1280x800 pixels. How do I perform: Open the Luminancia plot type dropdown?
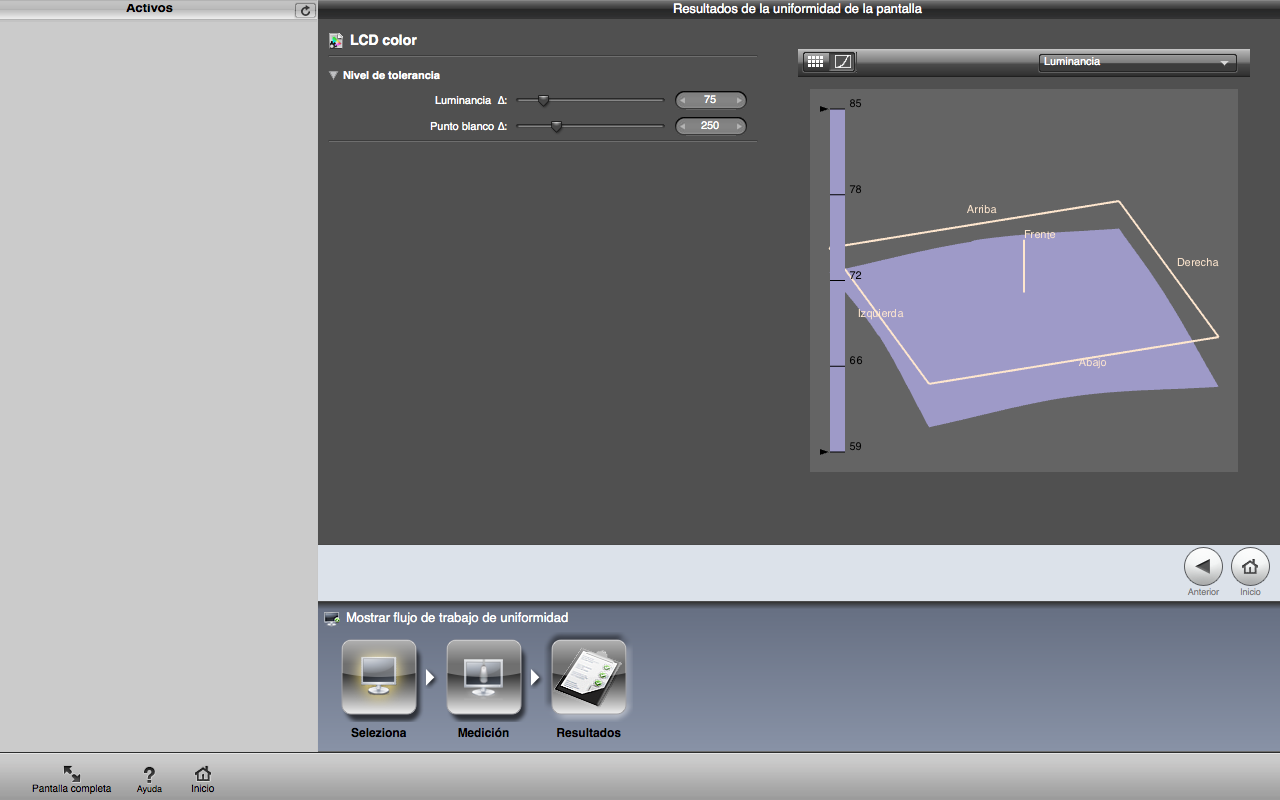pos(1138,62)
